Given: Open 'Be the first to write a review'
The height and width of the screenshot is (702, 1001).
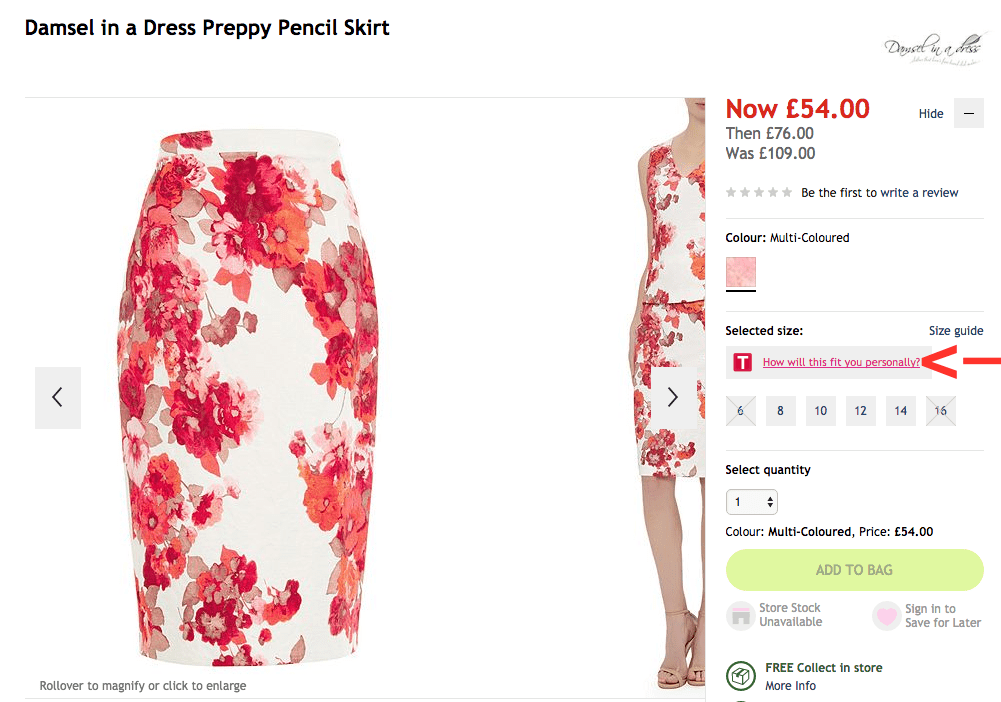Looking at the screenshot, I should pos(880,193).
